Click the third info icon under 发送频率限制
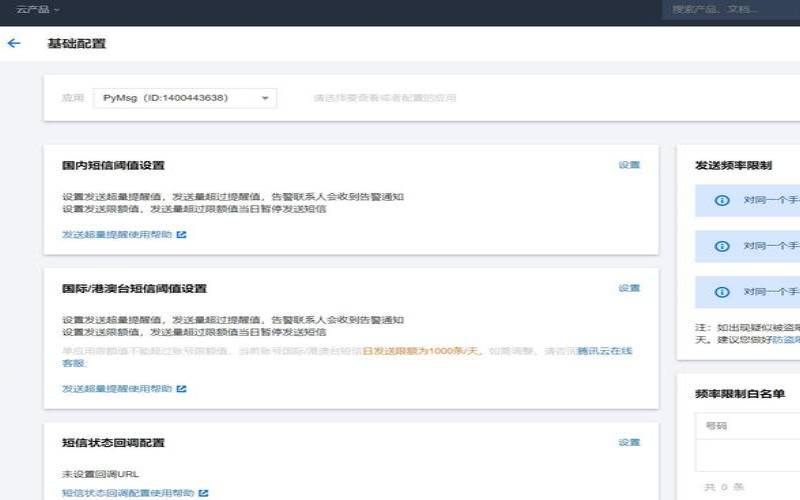 (722, 292)
